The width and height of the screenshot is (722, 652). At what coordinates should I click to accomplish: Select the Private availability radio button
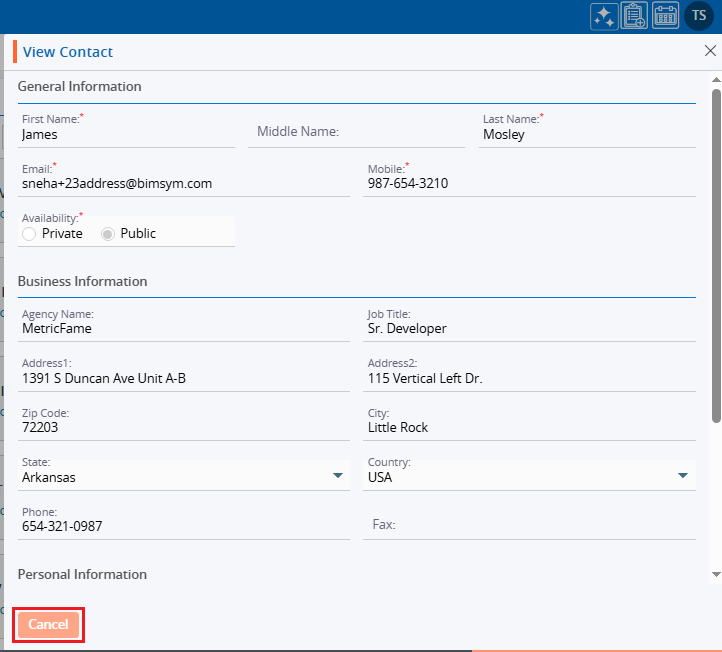(29, 234)
